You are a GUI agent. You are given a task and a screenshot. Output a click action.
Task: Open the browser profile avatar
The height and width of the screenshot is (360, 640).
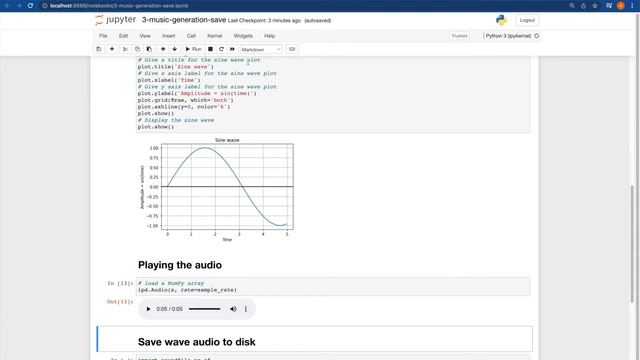[x=620, y=6]
